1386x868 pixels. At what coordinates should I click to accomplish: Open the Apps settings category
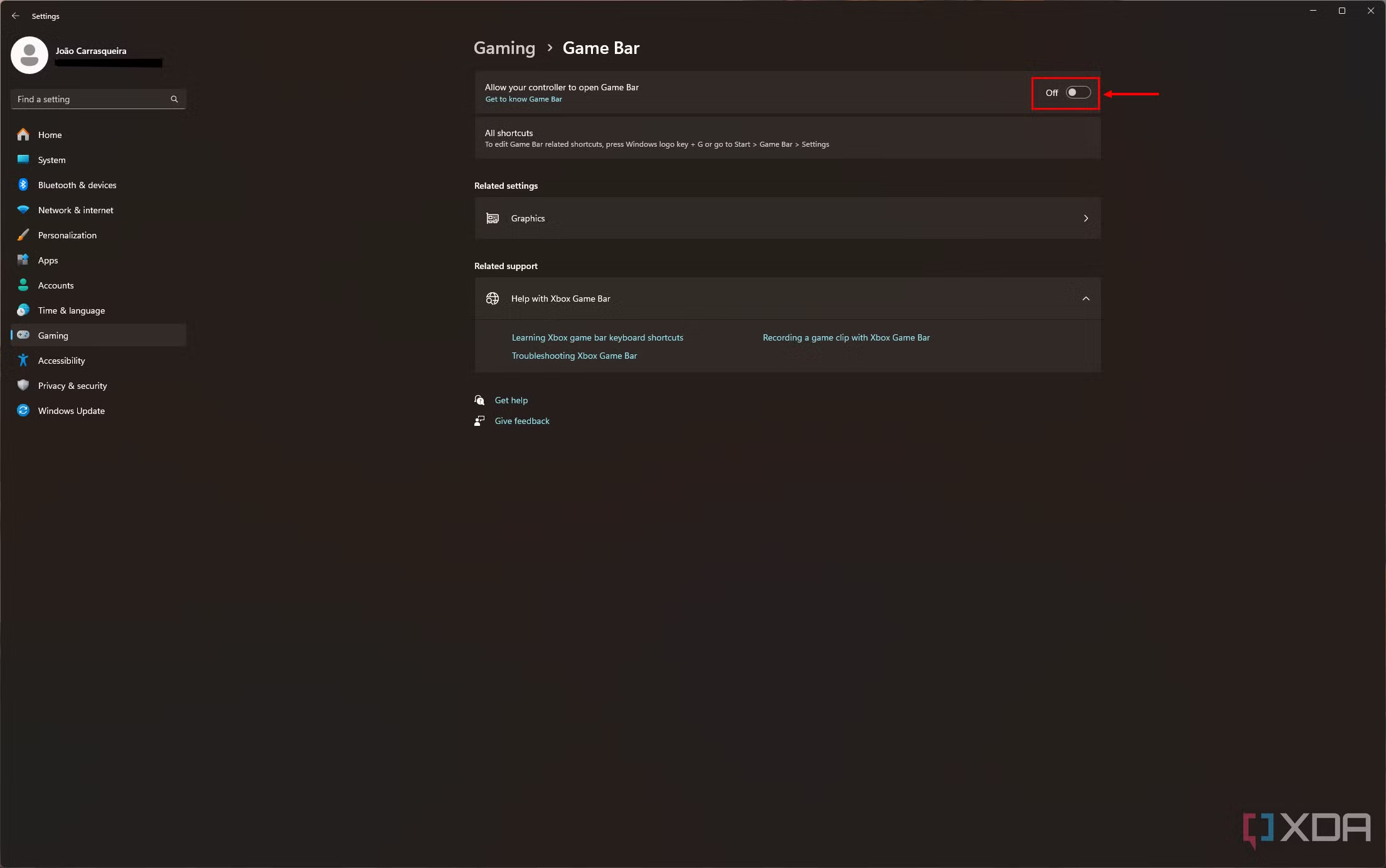[x=99, y=260]
